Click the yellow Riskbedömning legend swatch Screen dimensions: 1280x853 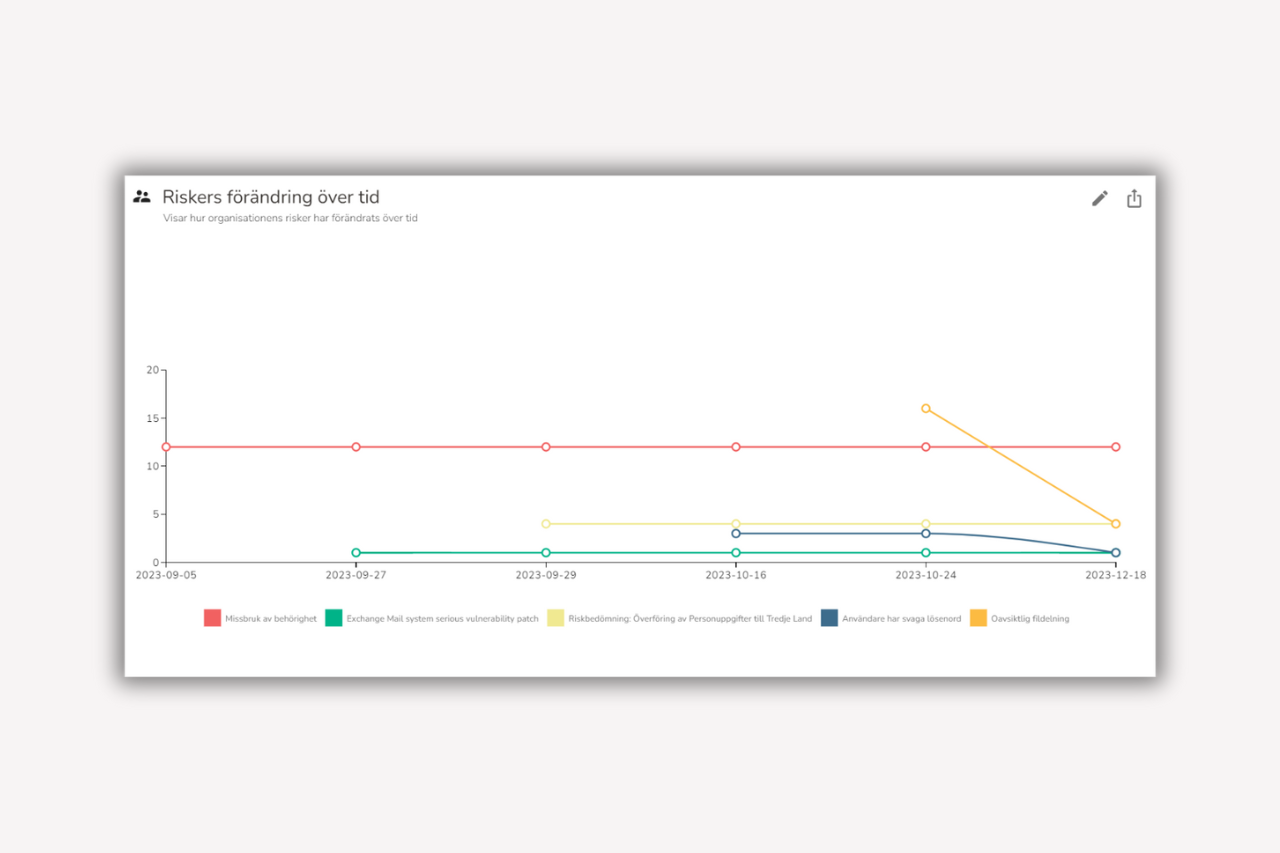pyautogui.click(x=556, y=618)
